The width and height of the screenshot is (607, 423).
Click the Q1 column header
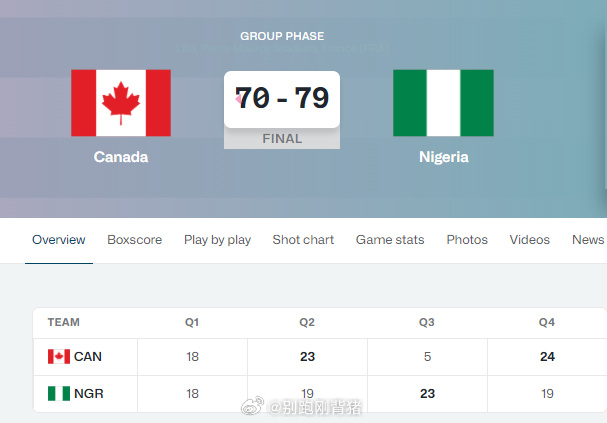(192, 323)
